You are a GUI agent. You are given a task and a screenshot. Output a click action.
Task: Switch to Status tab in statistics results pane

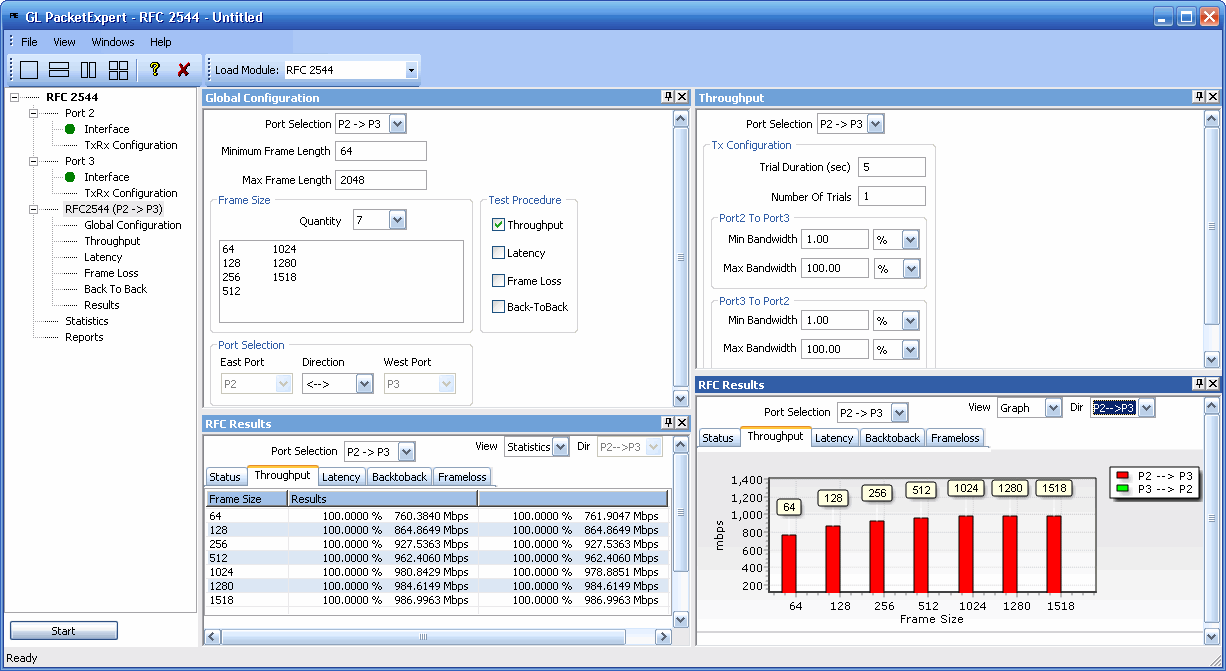tap(224, 477)
